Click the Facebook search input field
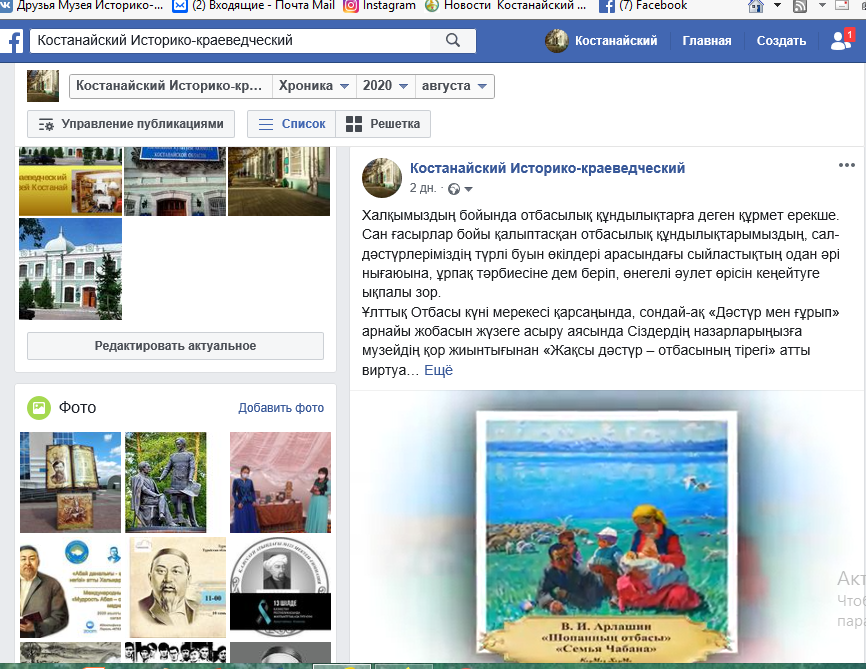Screen dimensions: 866x669 point(230,41)
